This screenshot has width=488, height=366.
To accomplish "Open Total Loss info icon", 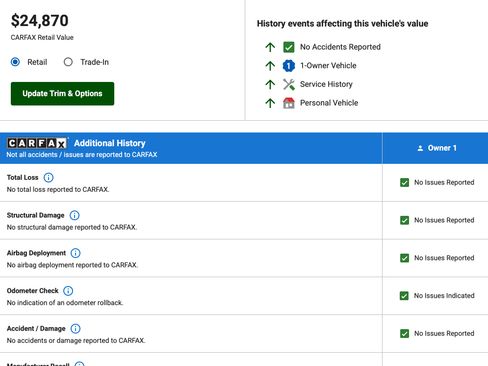I will [x=48, y=177].
